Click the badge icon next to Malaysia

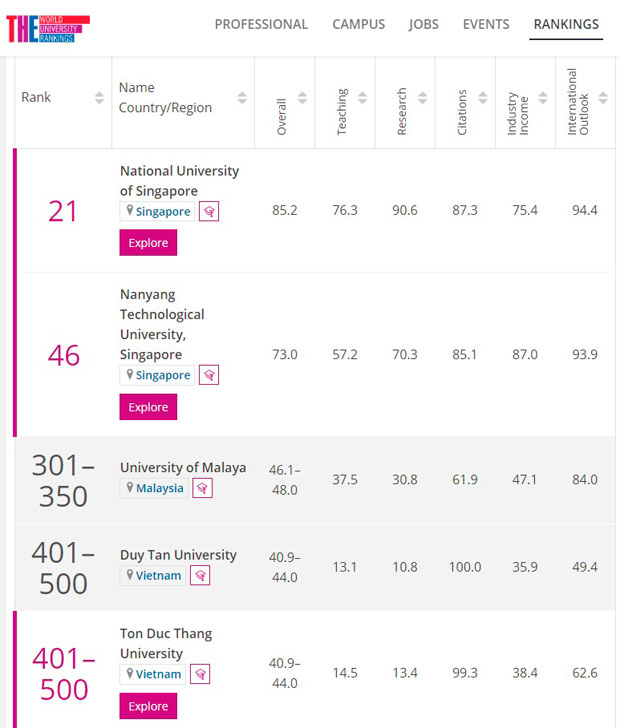(202, 488)
